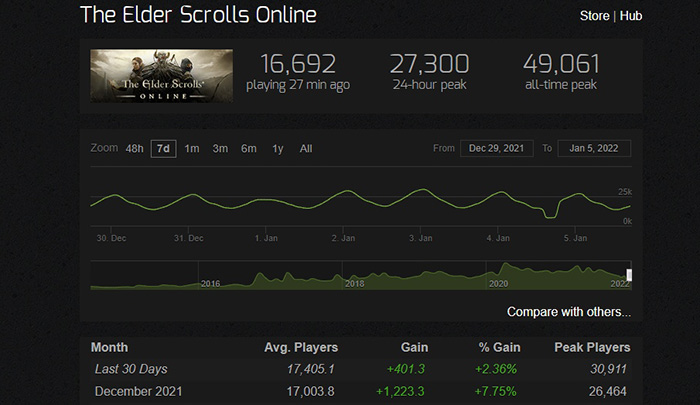
Task: Open Compare with others link
Action: (569, 312)
